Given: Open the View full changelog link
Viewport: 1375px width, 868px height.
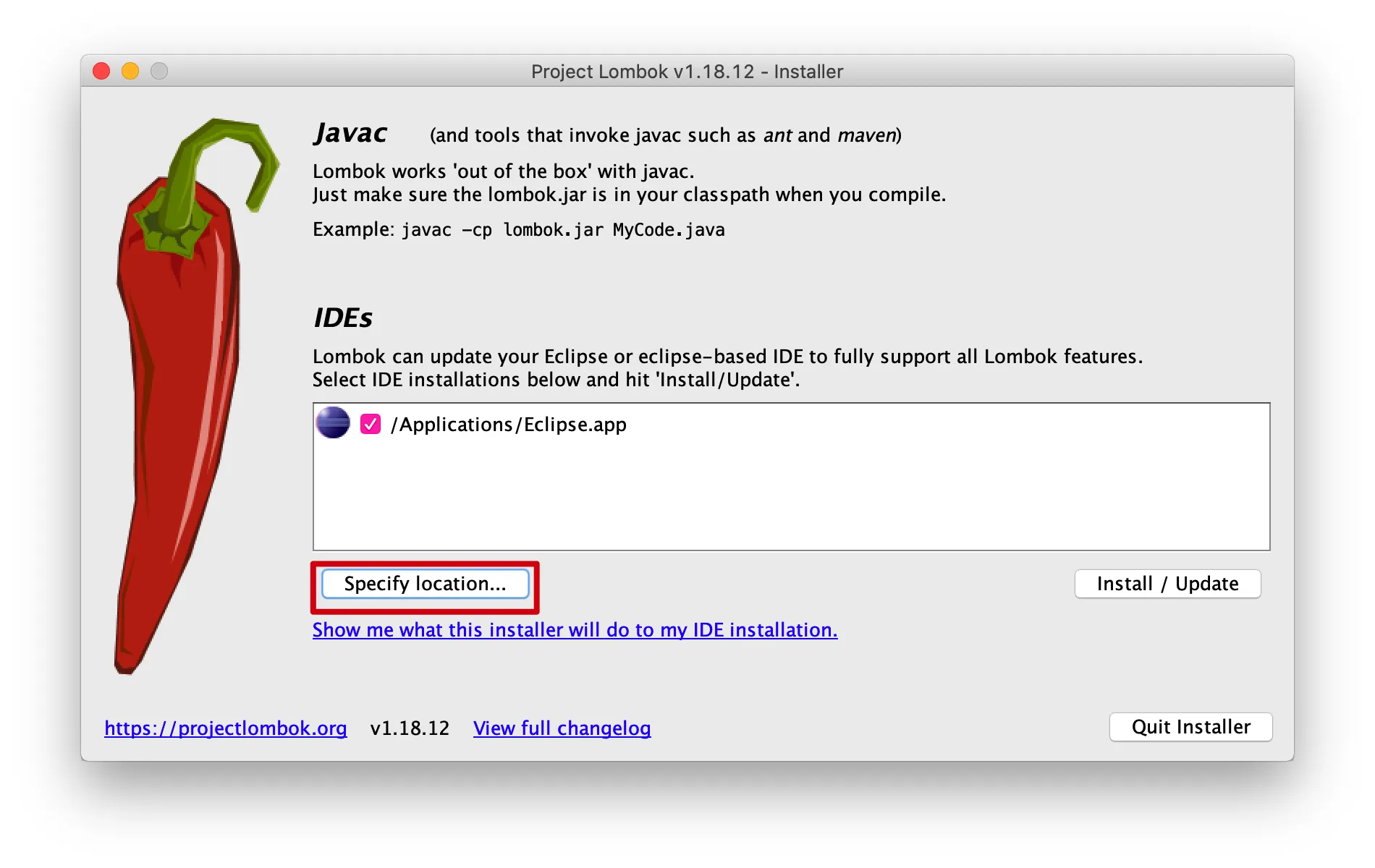Looking at the screenshot, I should 562,728.
